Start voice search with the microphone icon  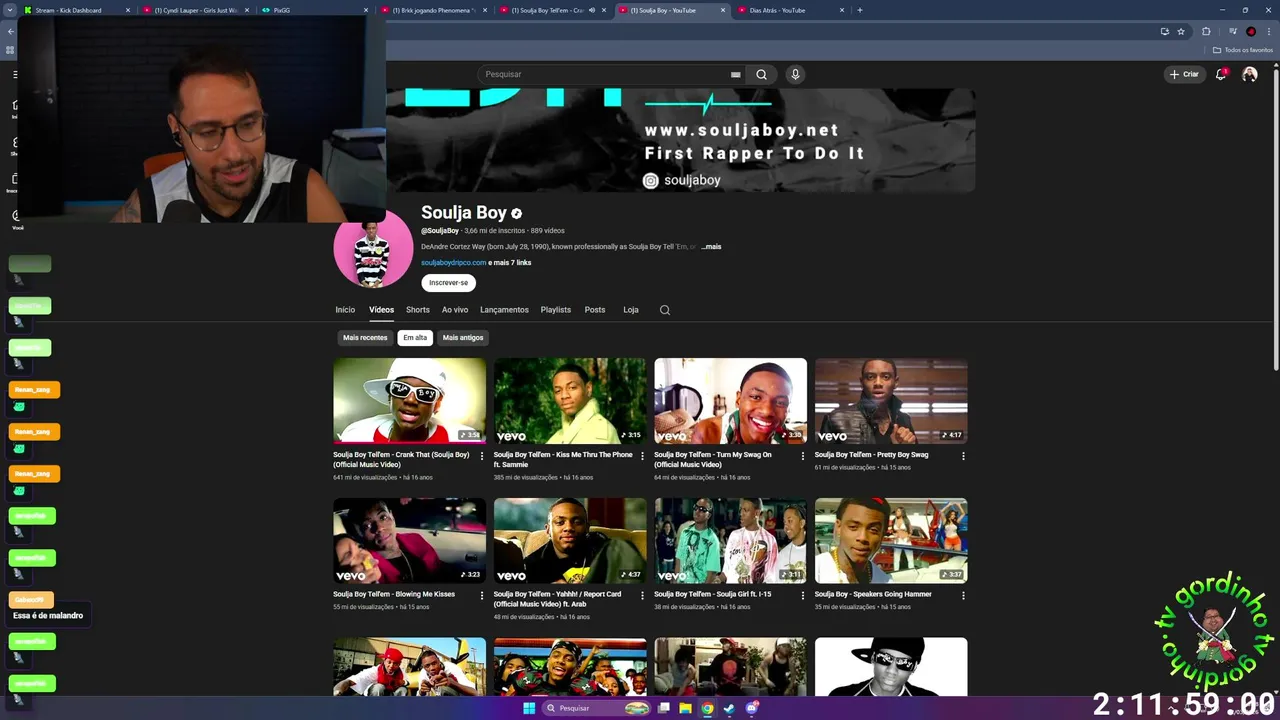click(795, 74)
